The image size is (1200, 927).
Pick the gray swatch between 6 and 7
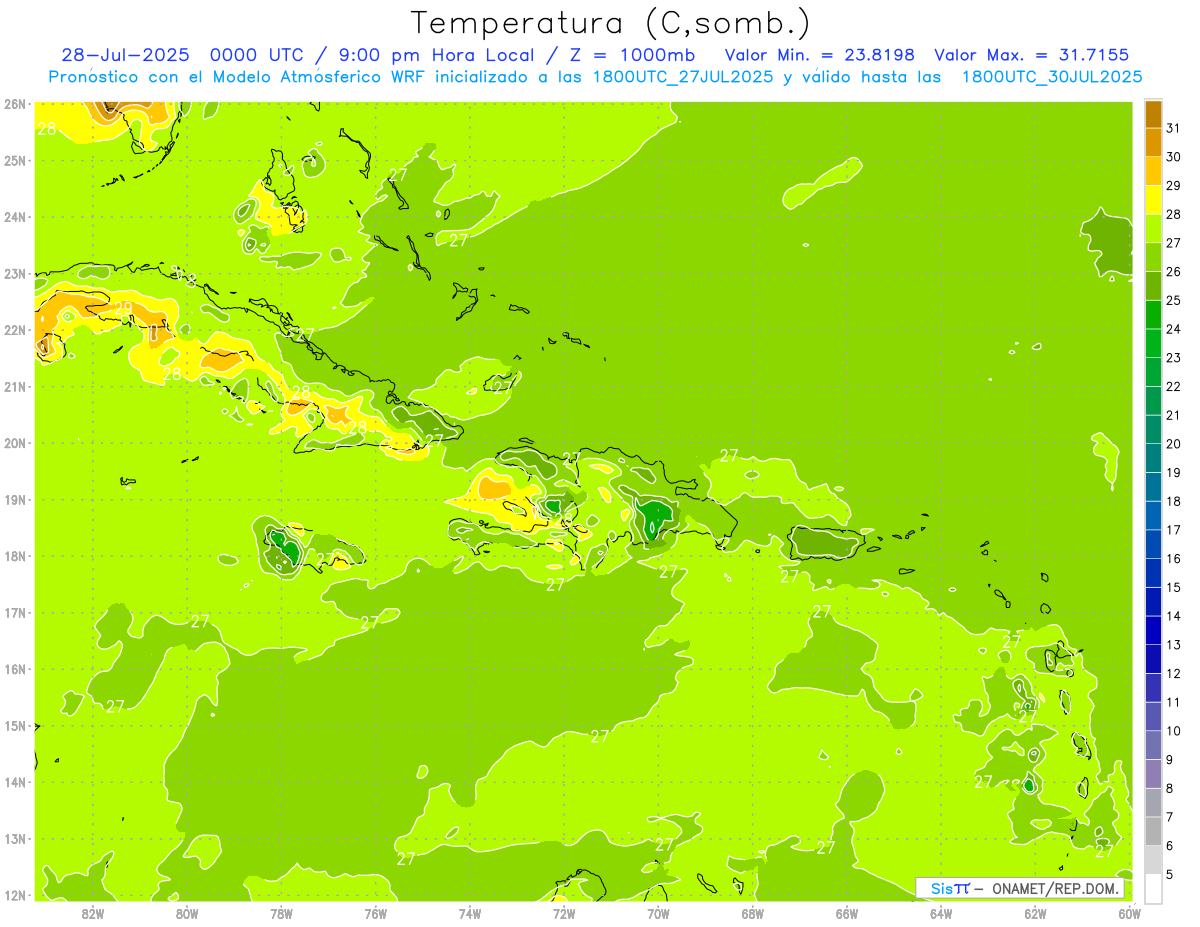point(1153,831)
